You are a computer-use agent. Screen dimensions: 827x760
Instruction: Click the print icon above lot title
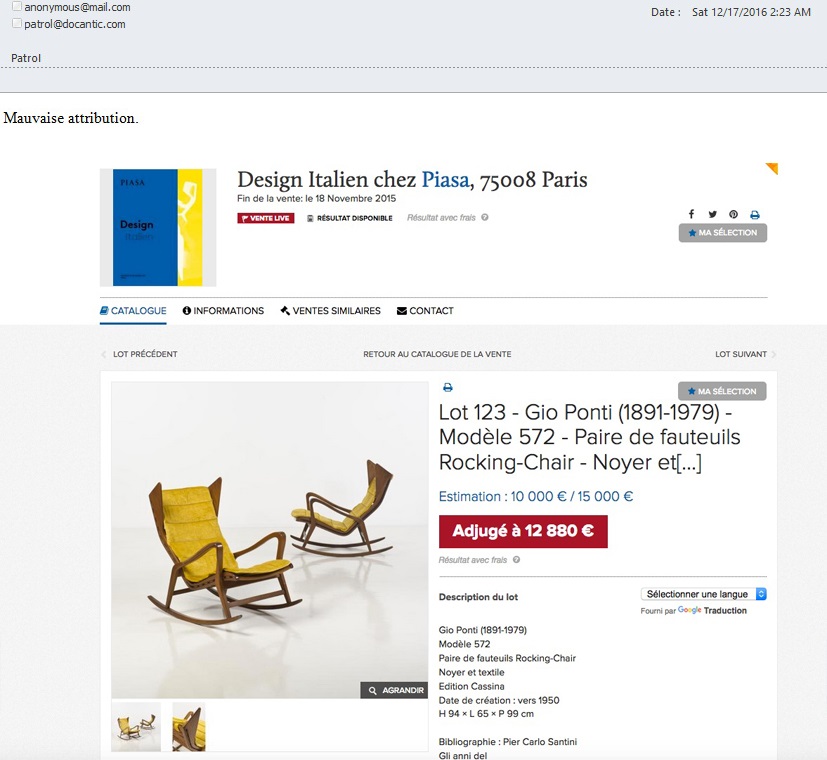[x=448, y=388]
